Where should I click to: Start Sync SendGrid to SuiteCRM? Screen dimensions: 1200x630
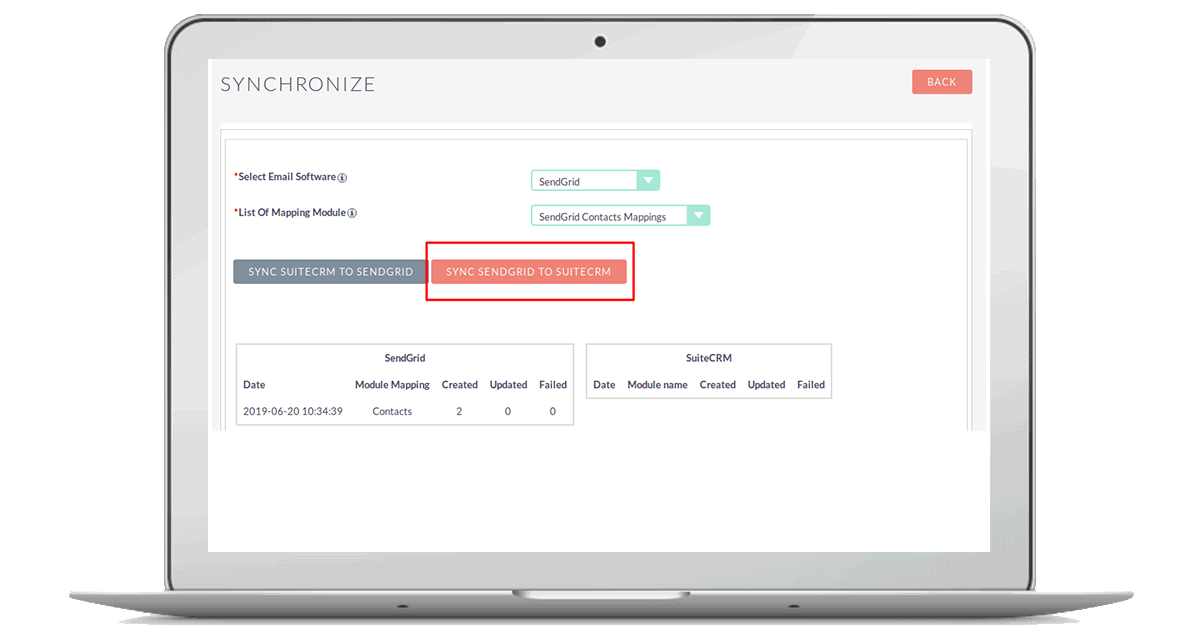click(528, 272)
